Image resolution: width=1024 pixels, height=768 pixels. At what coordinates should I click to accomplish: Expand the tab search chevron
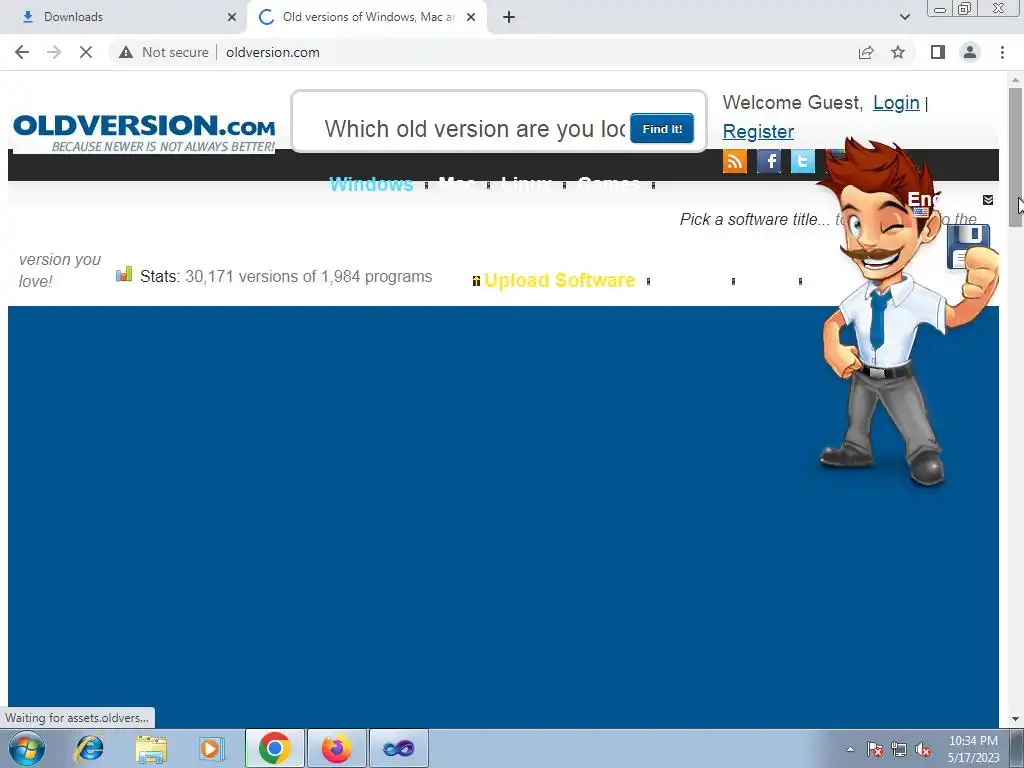pyautogui.click(x=904, y=17)
